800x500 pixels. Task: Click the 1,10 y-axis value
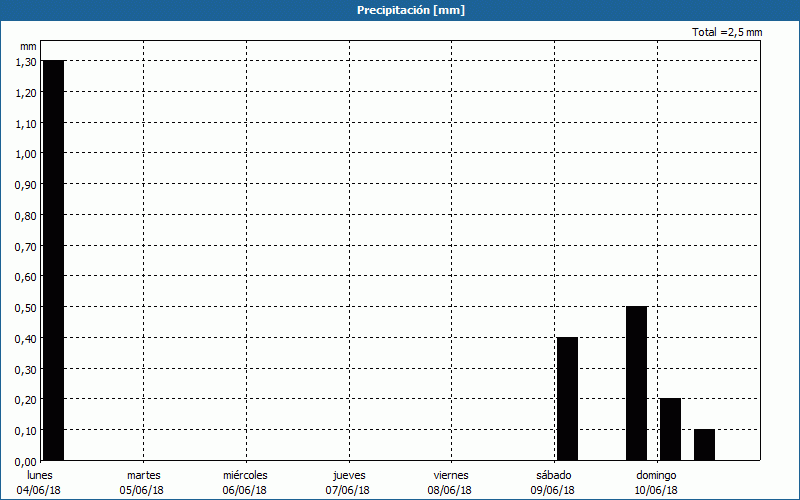[x=26, y=123]
